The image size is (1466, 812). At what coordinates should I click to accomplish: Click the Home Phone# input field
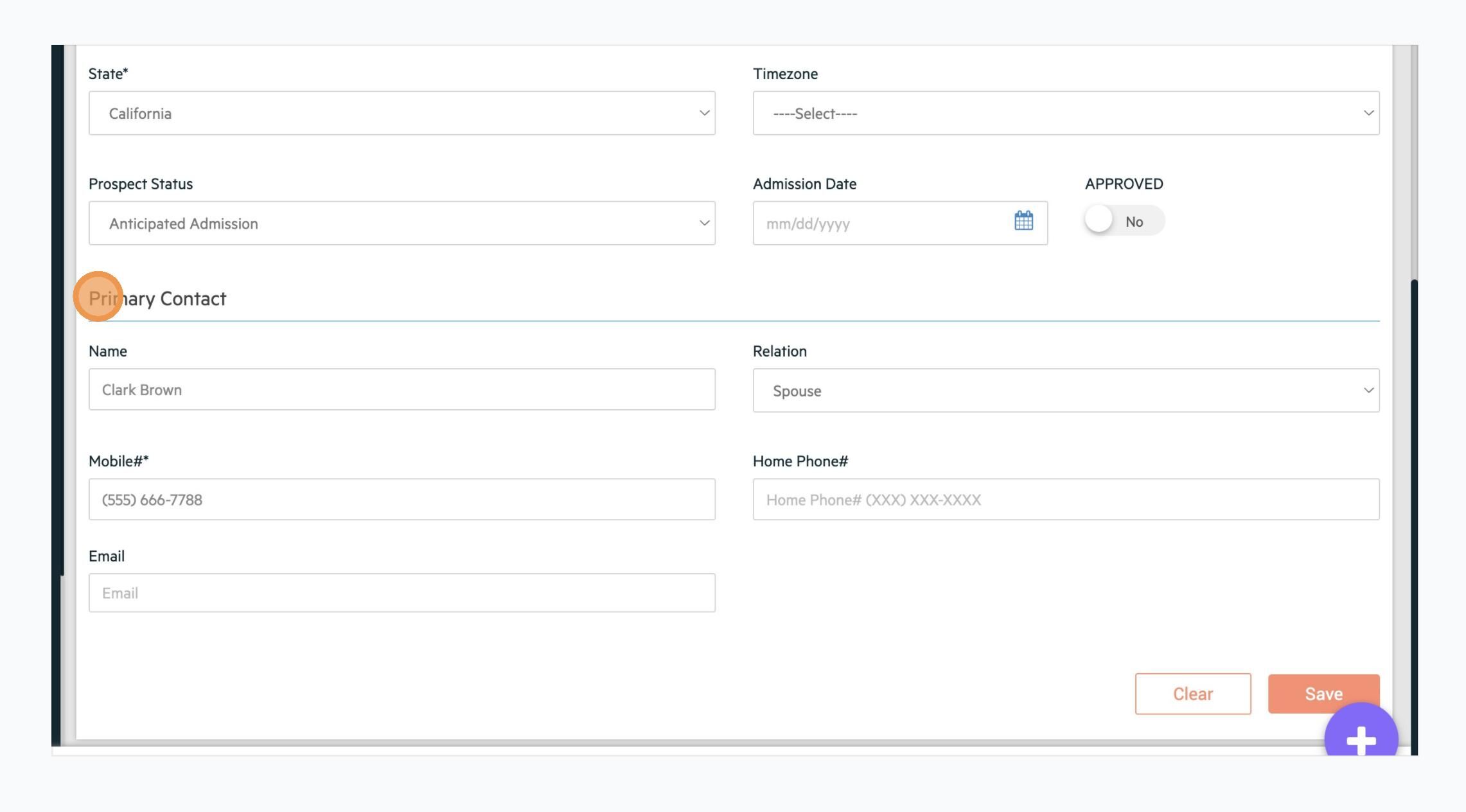1066,499
